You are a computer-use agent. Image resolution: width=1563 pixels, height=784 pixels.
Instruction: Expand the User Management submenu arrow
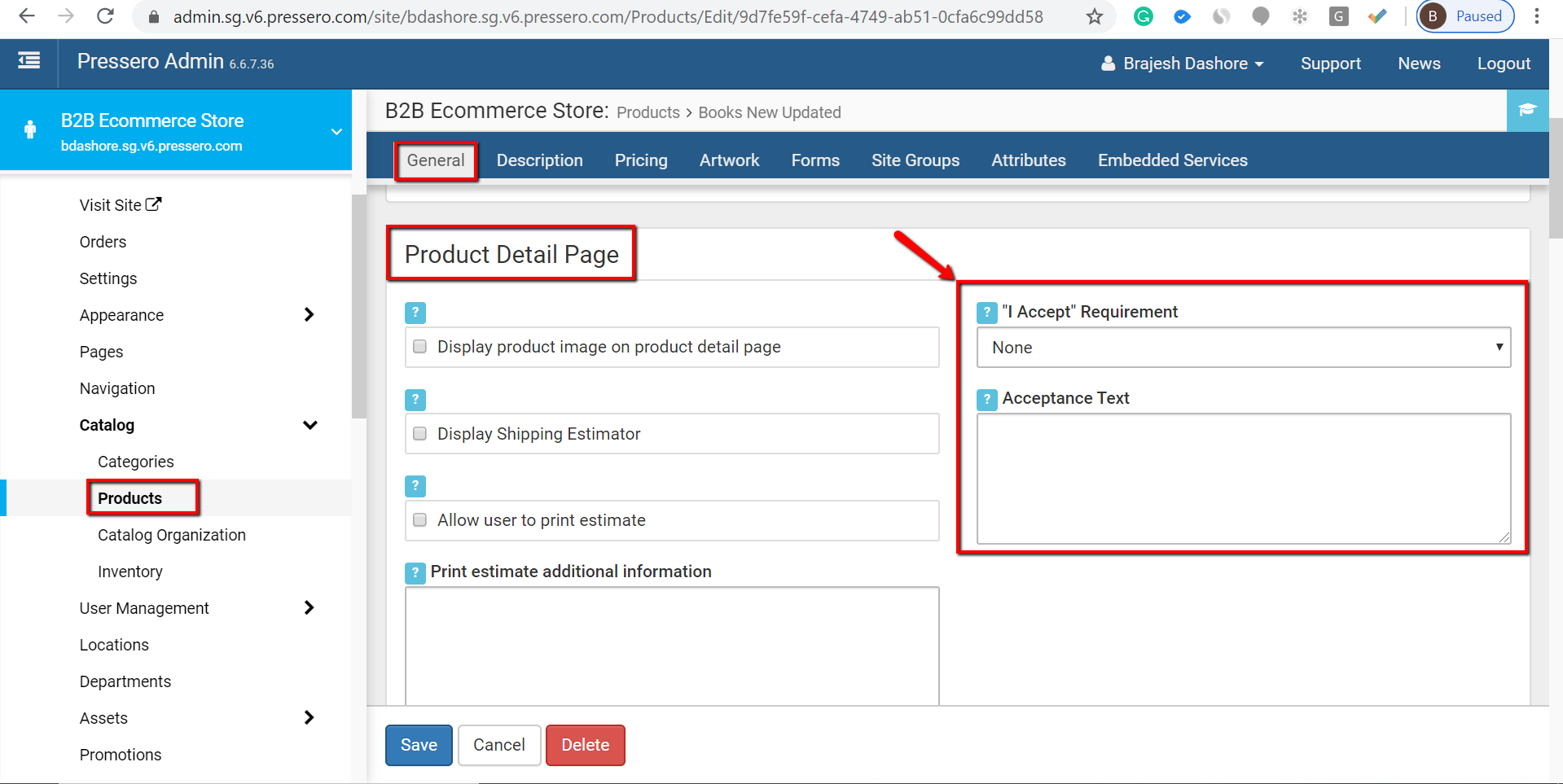[309, 607]
